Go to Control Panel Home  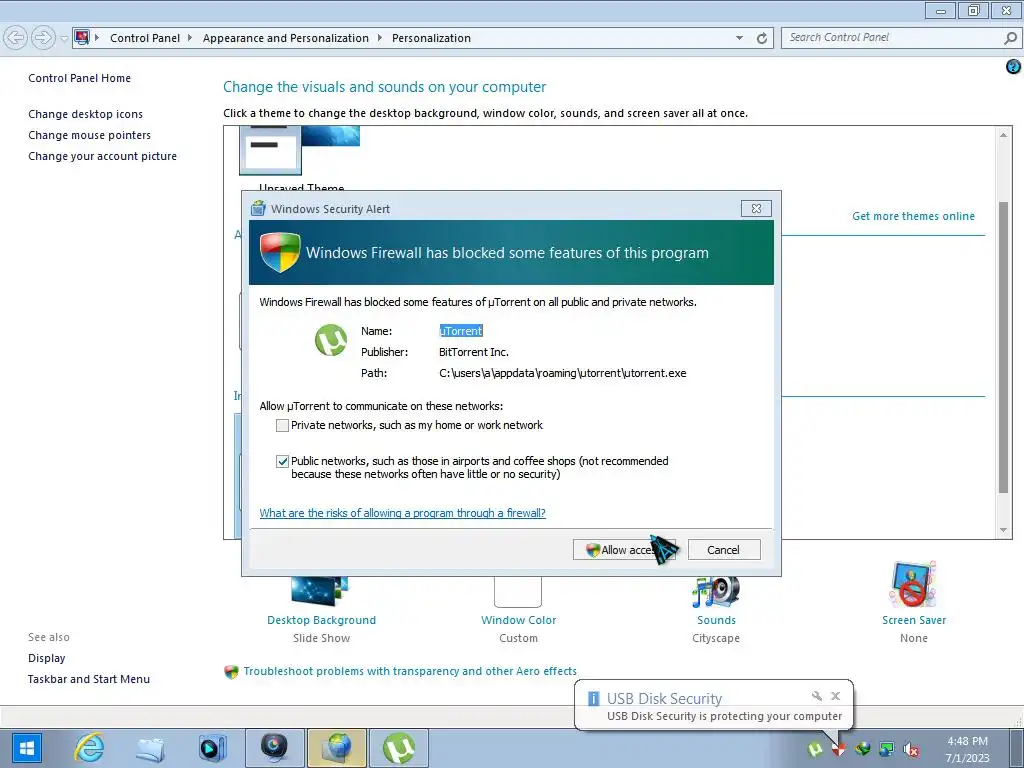coord(80,78)
